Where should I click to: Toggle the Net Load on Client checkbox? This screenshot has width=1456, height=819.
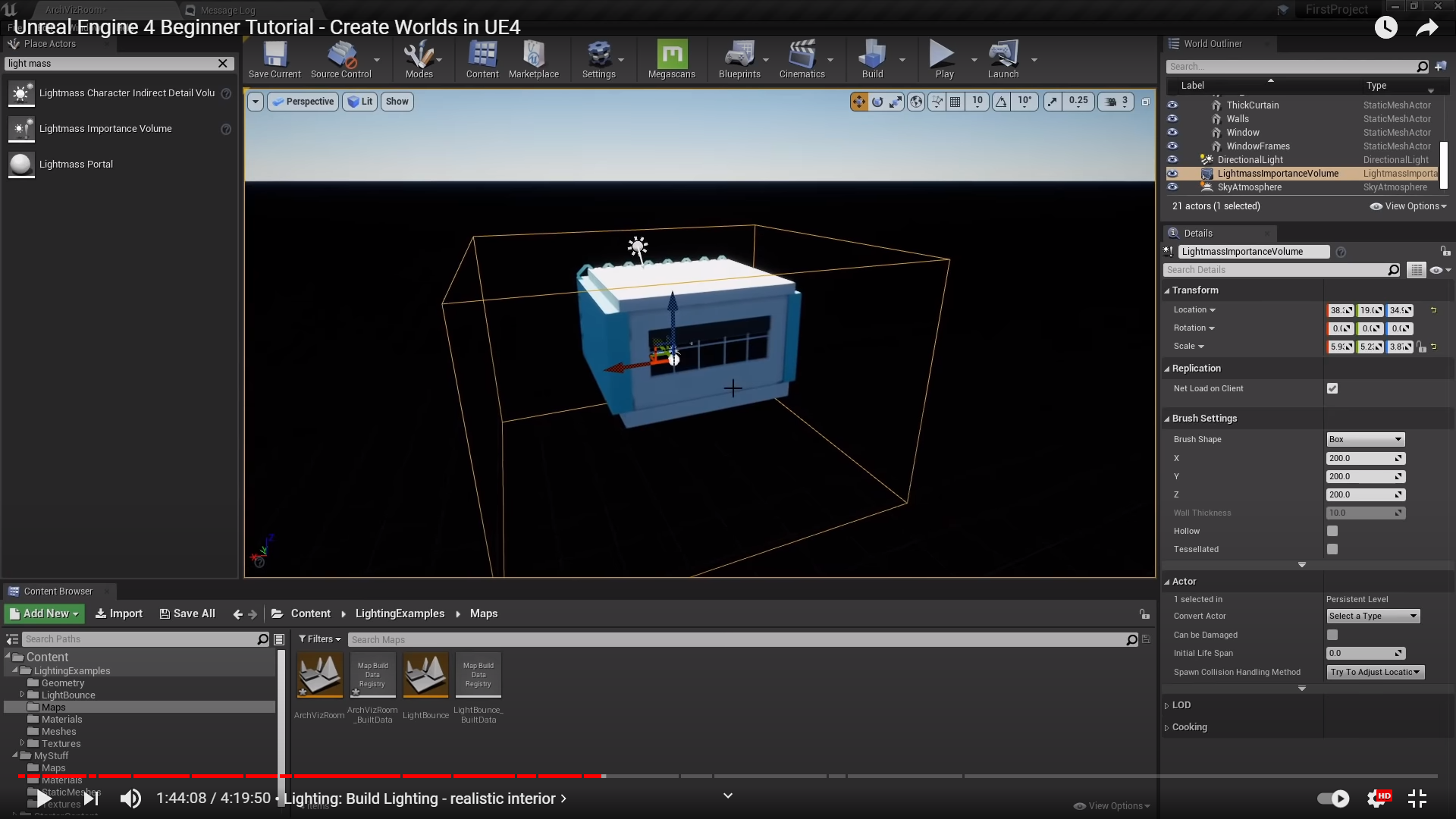point(1332,388)
